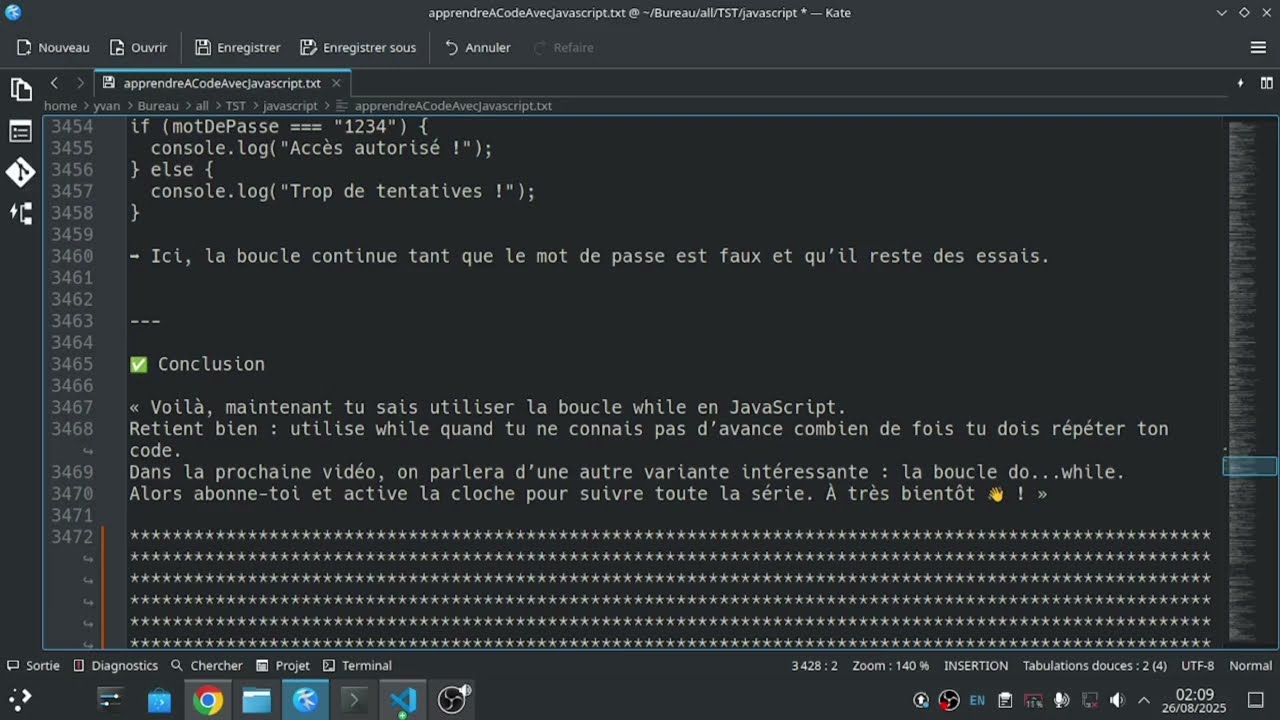
Task: Click the line starting with "Ici, la boucle"
Action: [589, 256]
